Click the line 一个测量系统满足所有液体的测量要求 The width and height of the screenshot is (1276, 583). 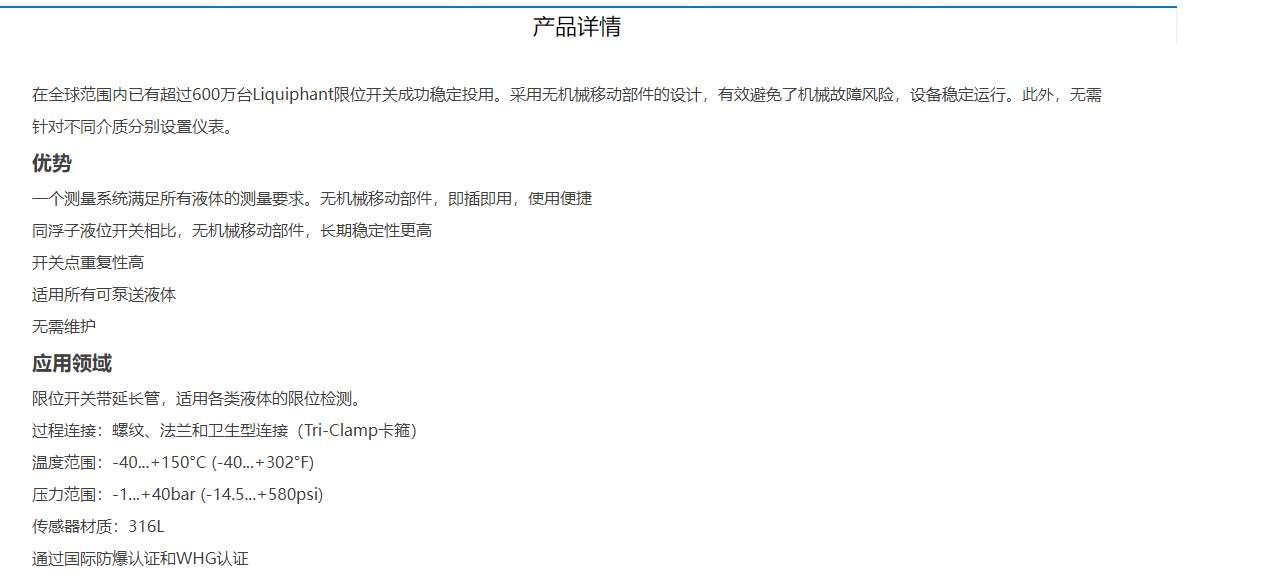pyautogui.click(x=312, y=199)
